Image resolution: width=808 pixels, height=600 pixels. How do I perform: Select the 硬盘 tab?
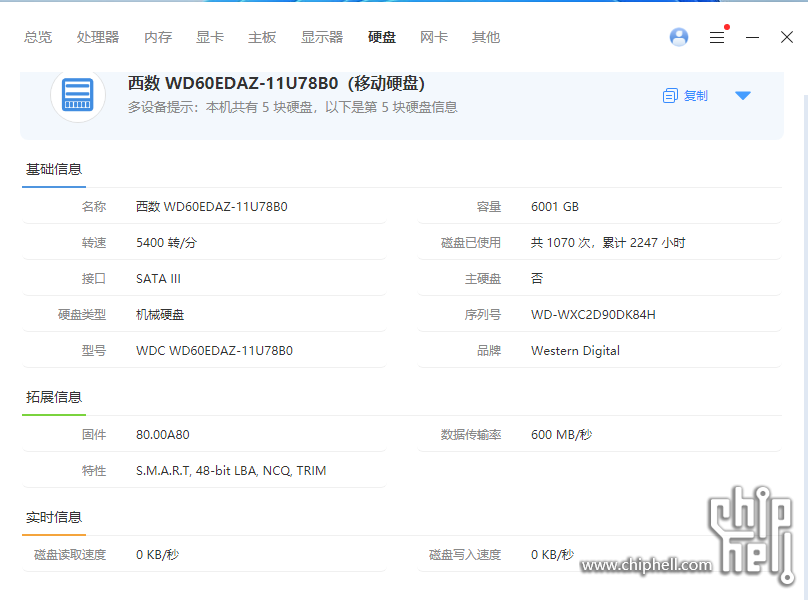pos(382,37)
